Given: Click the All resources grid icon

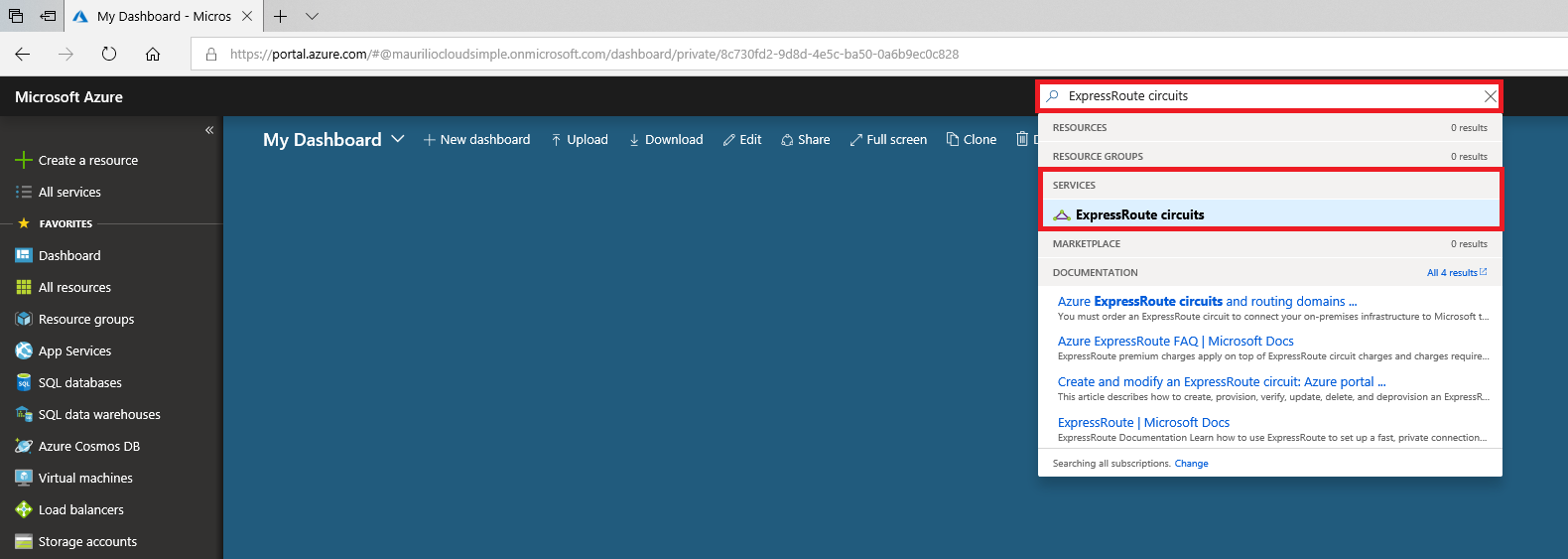Looking at the screenshot, I should pyautogui.click(x=24, y=287).
